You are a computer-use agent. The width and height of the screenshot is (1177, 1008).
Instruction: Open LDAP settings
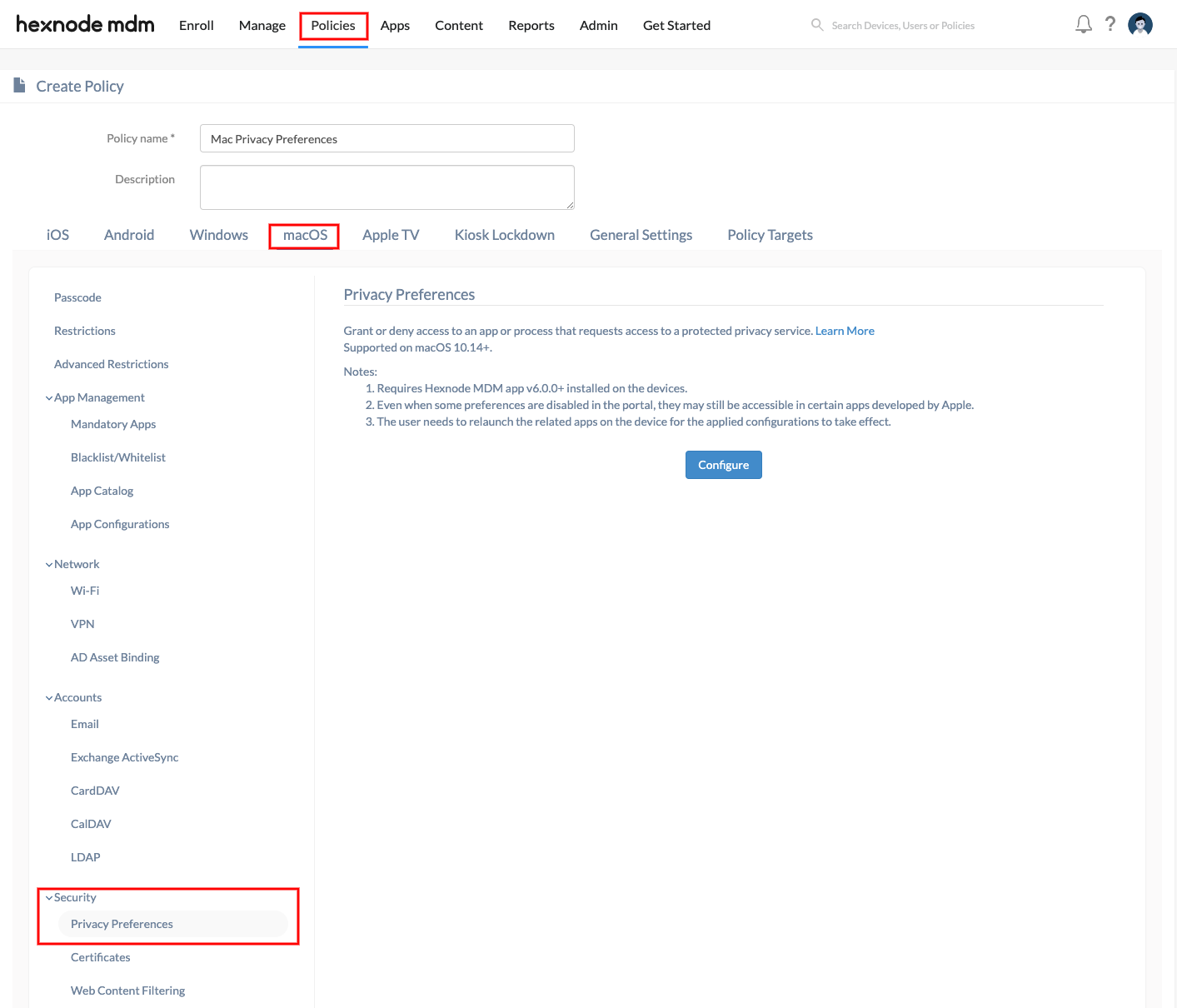coord(86,857)
